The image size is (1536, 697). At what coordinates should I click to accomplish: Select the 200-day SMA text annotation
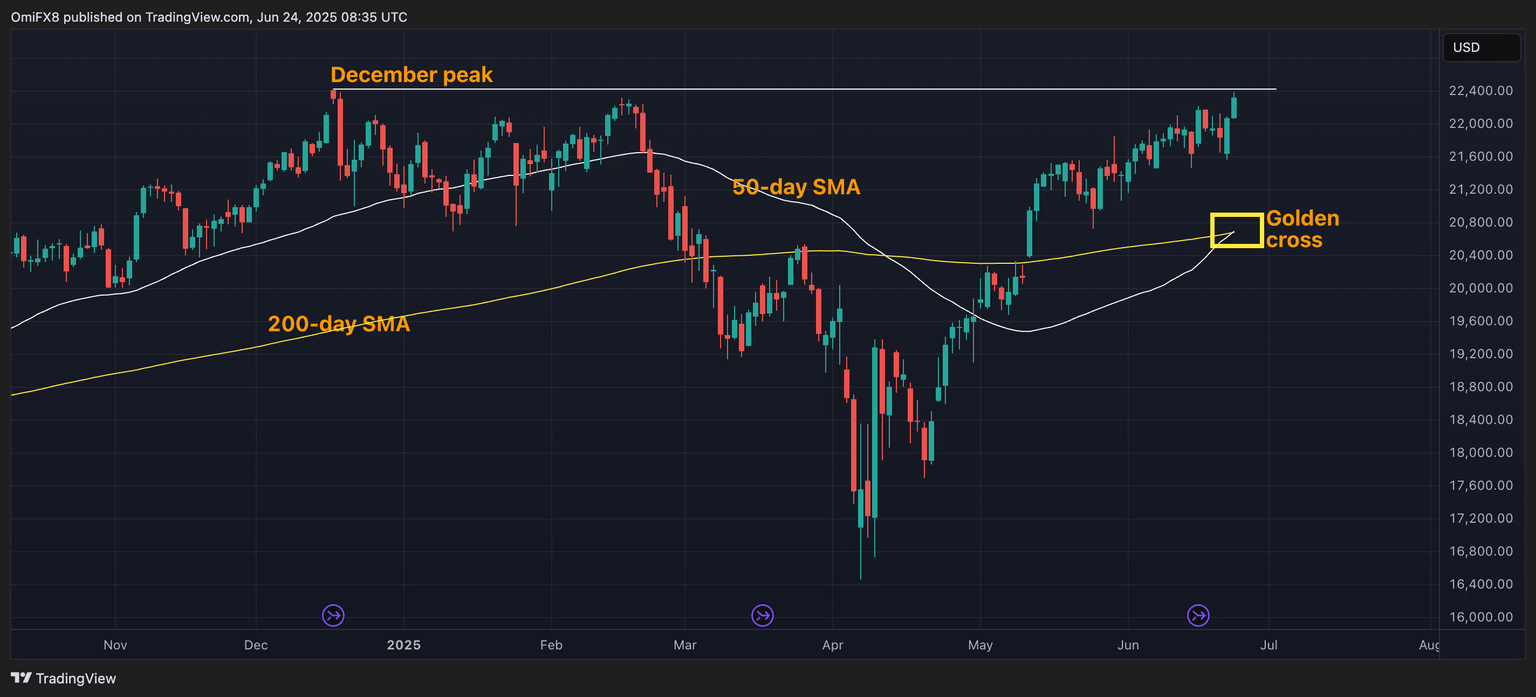tap(338, 324)
